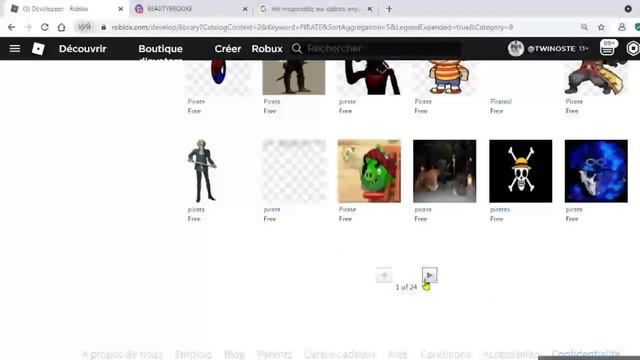Click the Roblox logo icon
The image size is (640, 360).
pyautogui.click(x=38, y=49)
